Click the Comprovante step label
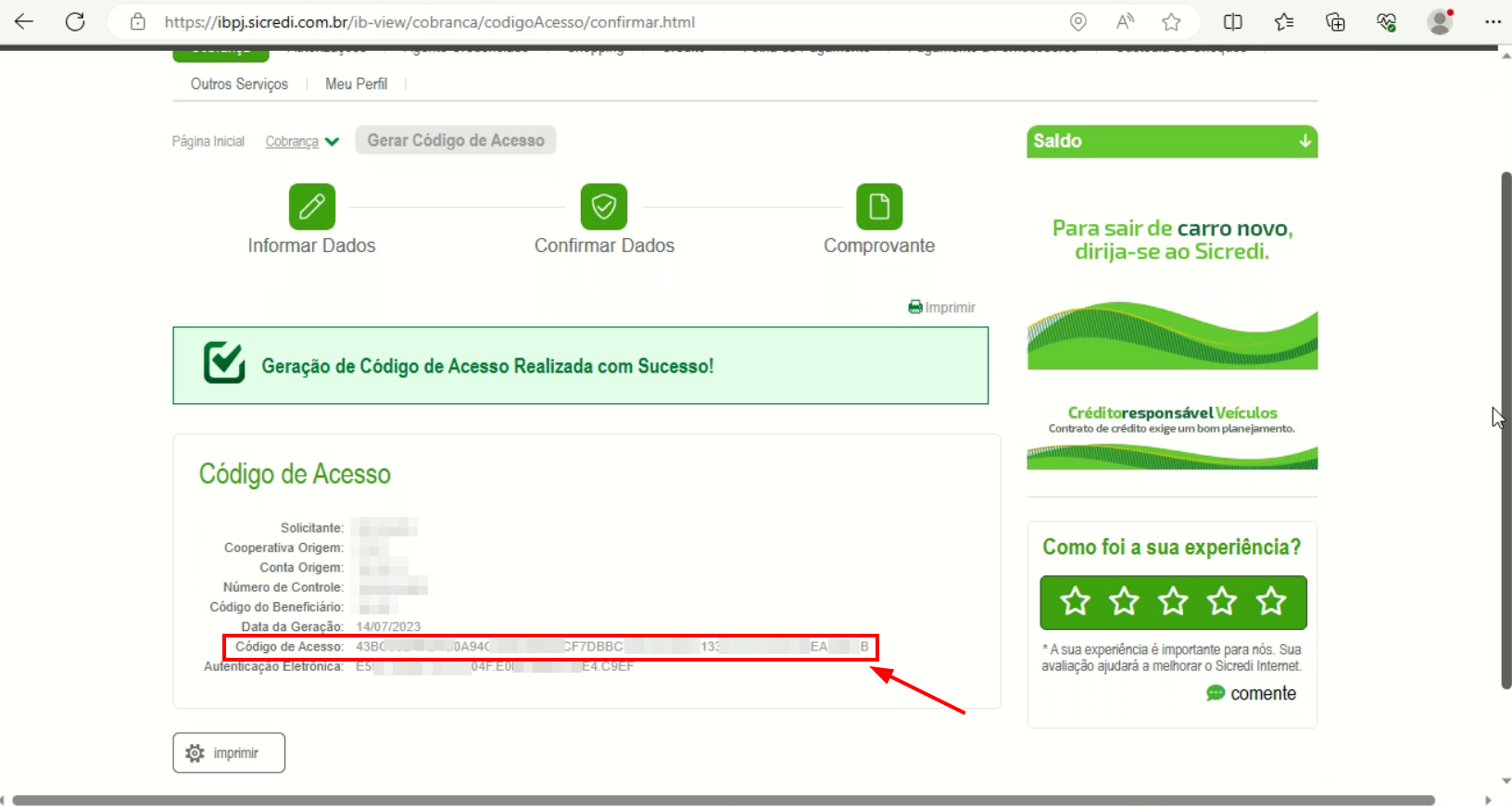This screenshot has height=807, width=1512. pyautogui.click(x=879, y=246)
